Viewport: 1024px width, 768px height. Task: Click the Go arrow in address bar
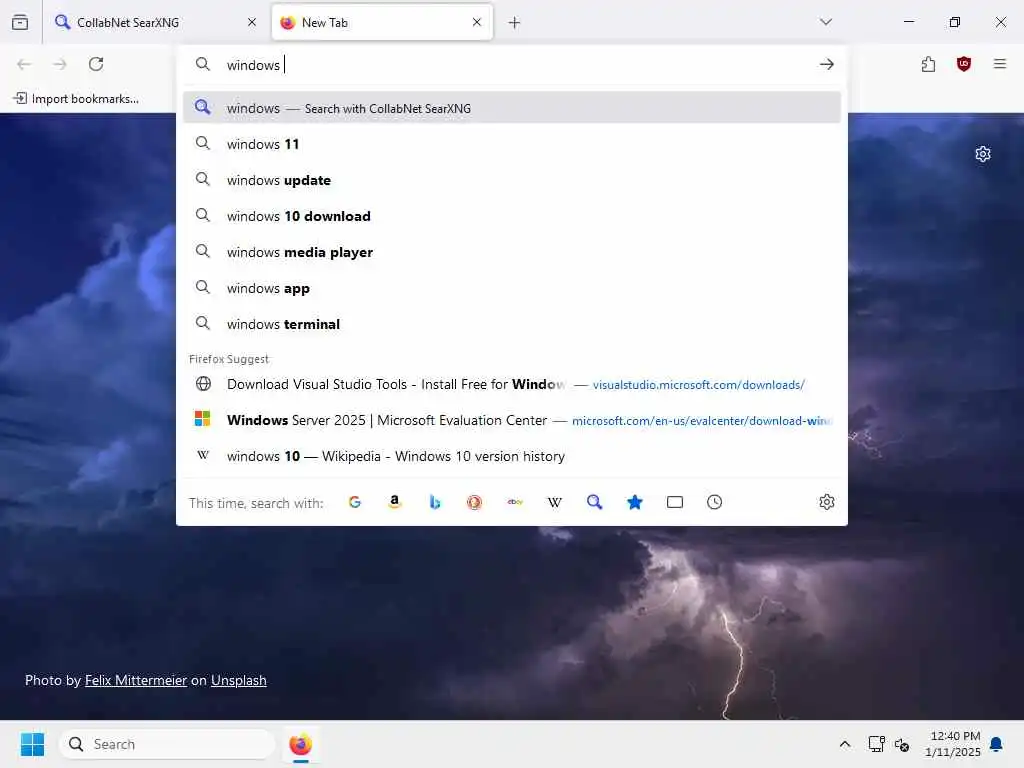tap(827, 64)
